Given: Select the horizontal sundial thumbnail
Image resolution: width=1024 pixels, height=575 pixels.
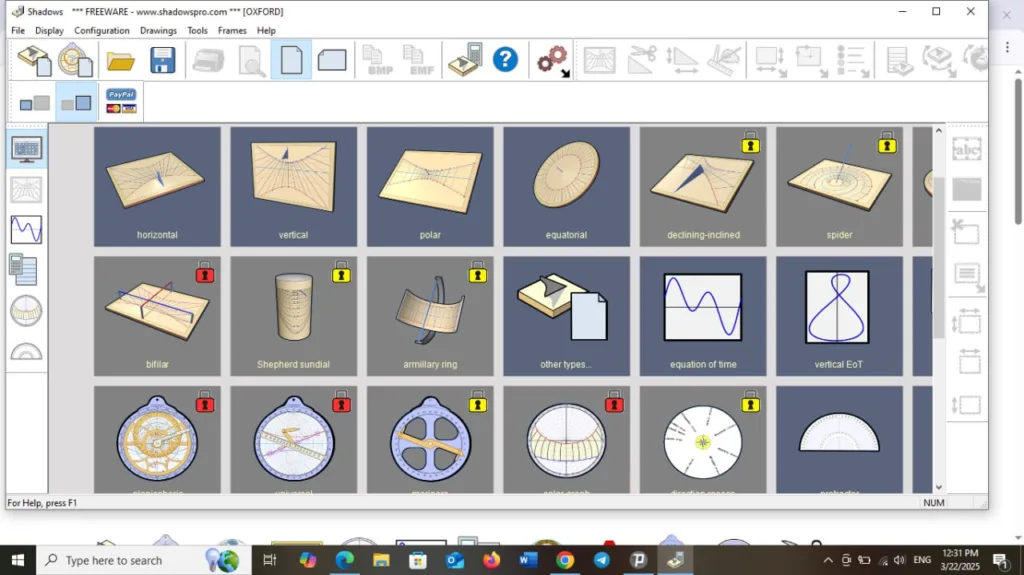Looking at the screenshot, I should coord(157,187).
